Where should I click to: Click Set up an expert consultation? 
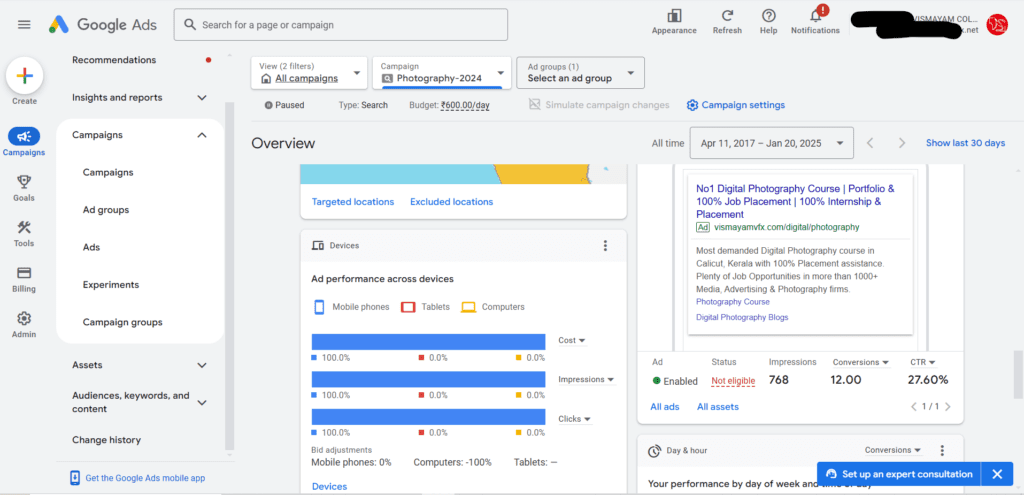[x=899, y=474]
